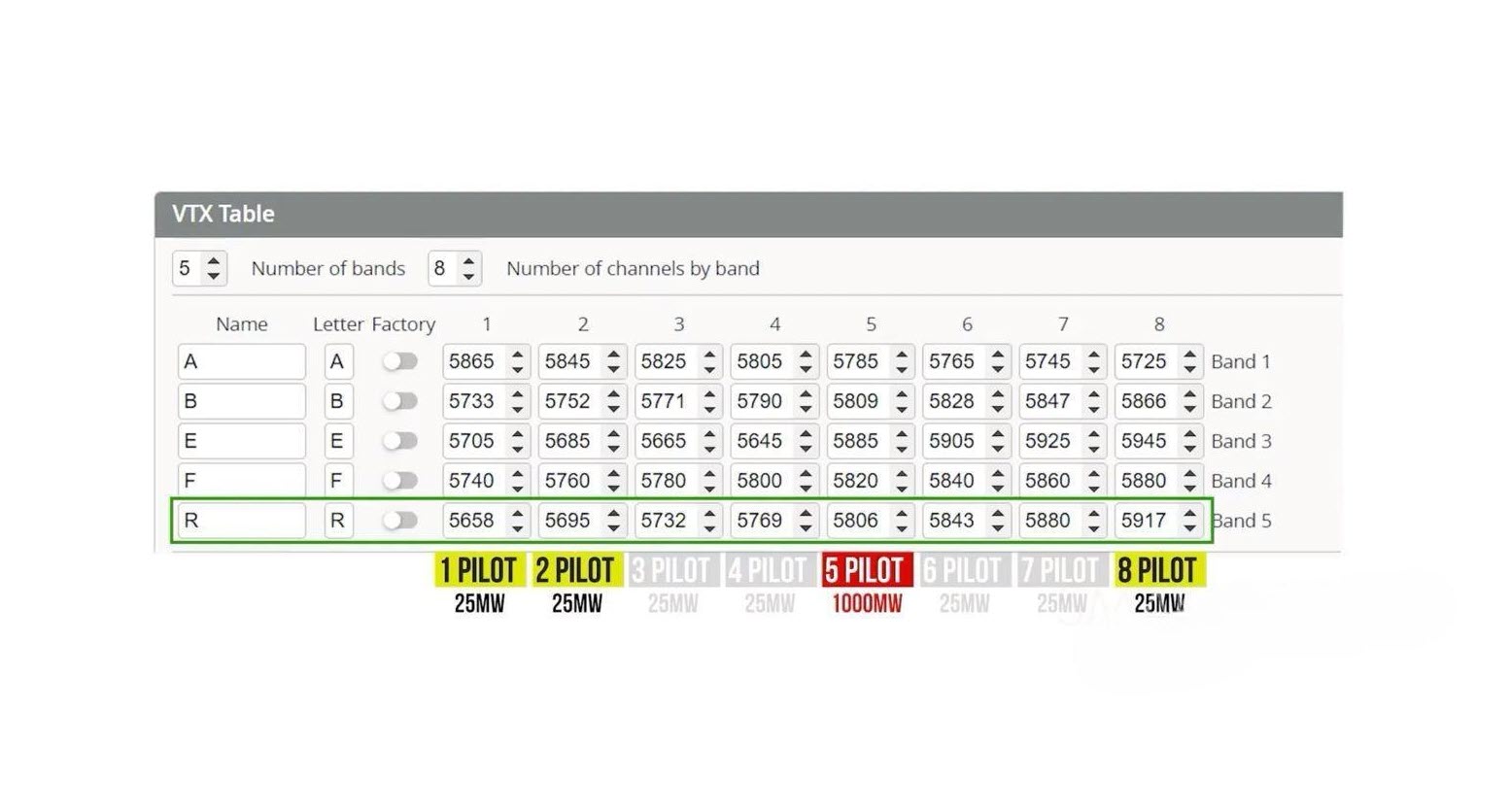
Task: Click the band F name field
Action: [241, 481]
